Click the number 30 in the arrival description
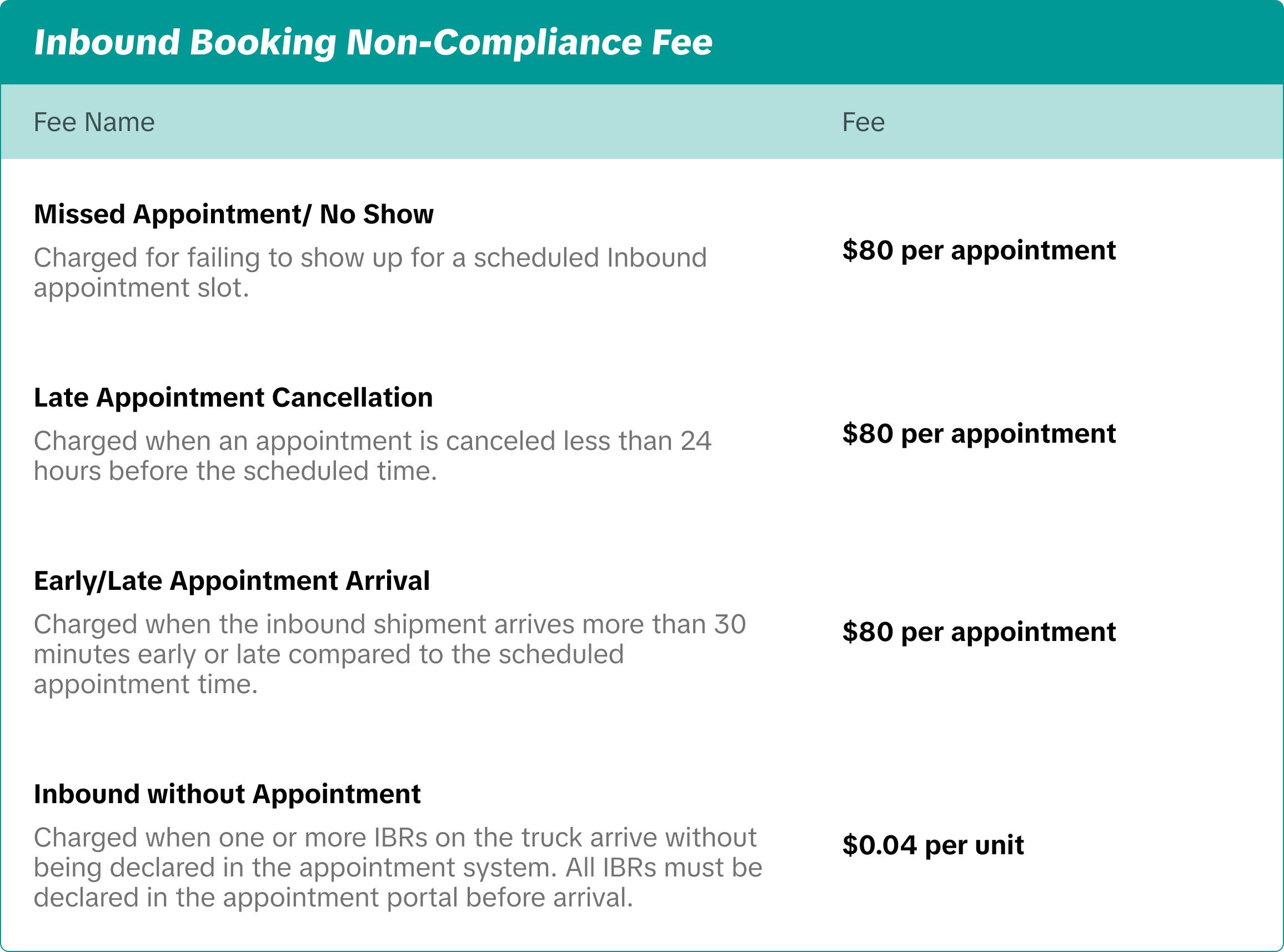The width and height of the screenshot is (1284, 952). coord(730,625)
